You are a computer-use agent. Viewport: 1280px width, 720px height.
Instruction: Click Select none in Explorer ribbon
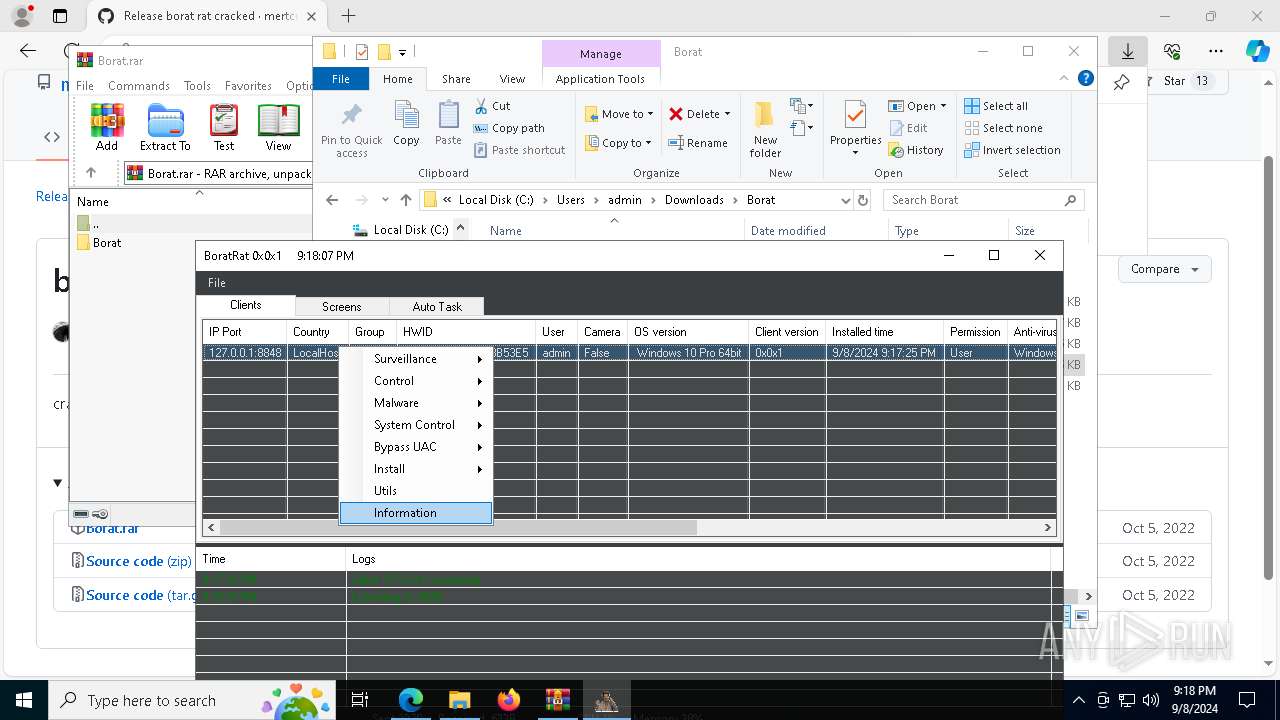[x=1003, y=128]
